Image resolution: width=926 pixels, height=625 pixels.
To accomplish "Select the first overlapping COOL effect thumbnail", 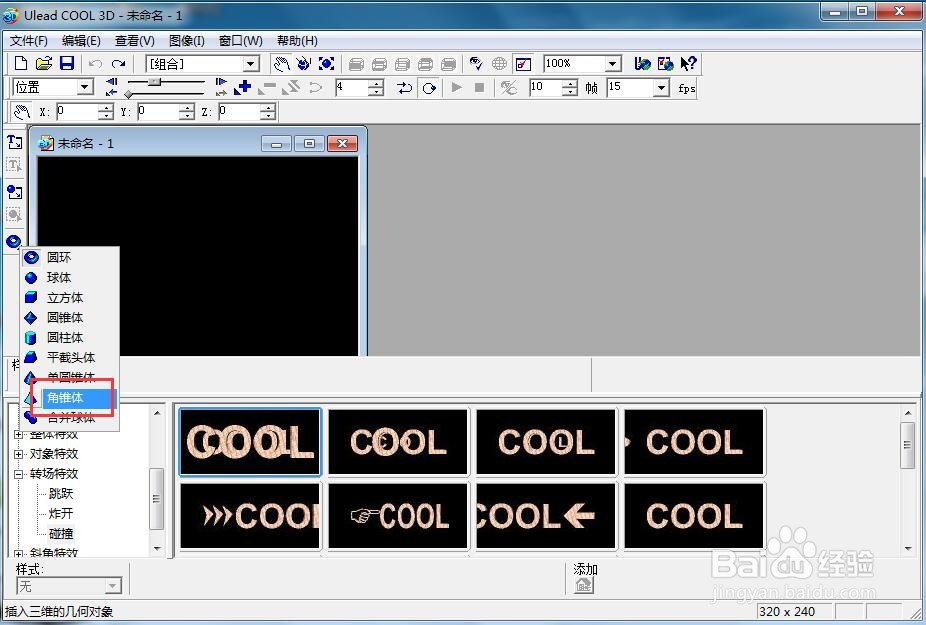I will [x=250, y=442].
